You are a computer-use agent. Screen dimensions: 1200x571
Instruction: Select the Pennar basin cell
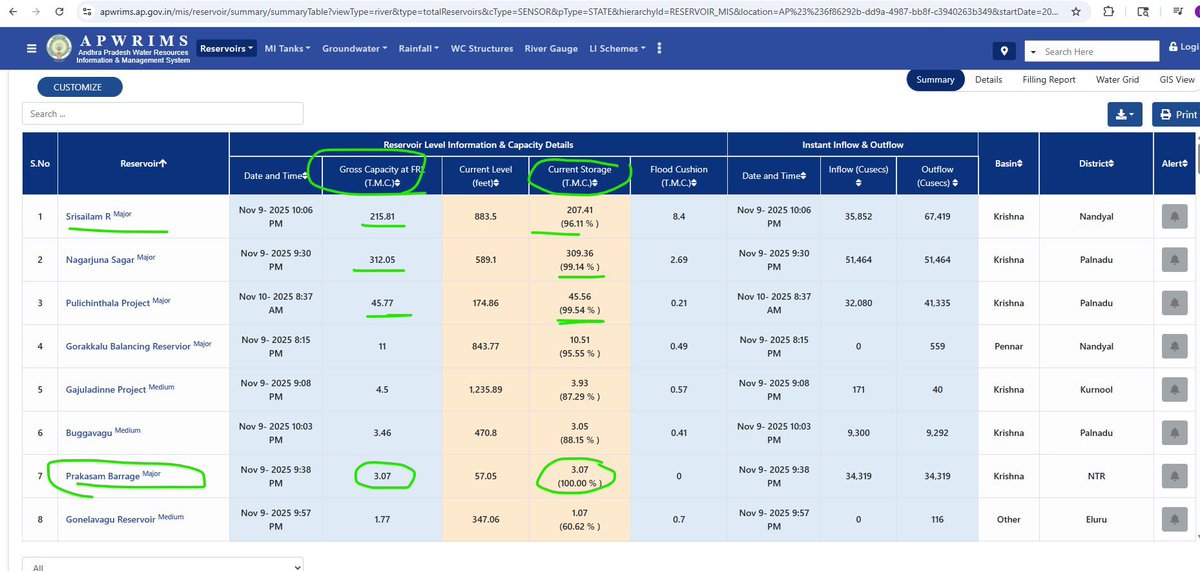[1009, 346]
